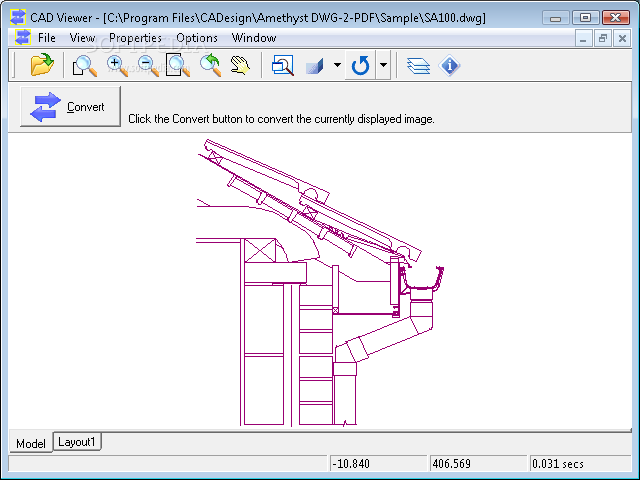The width and height of the screenshot is (640, 480).
Task: Choose the zoom extents page icon
Action: 178,65
